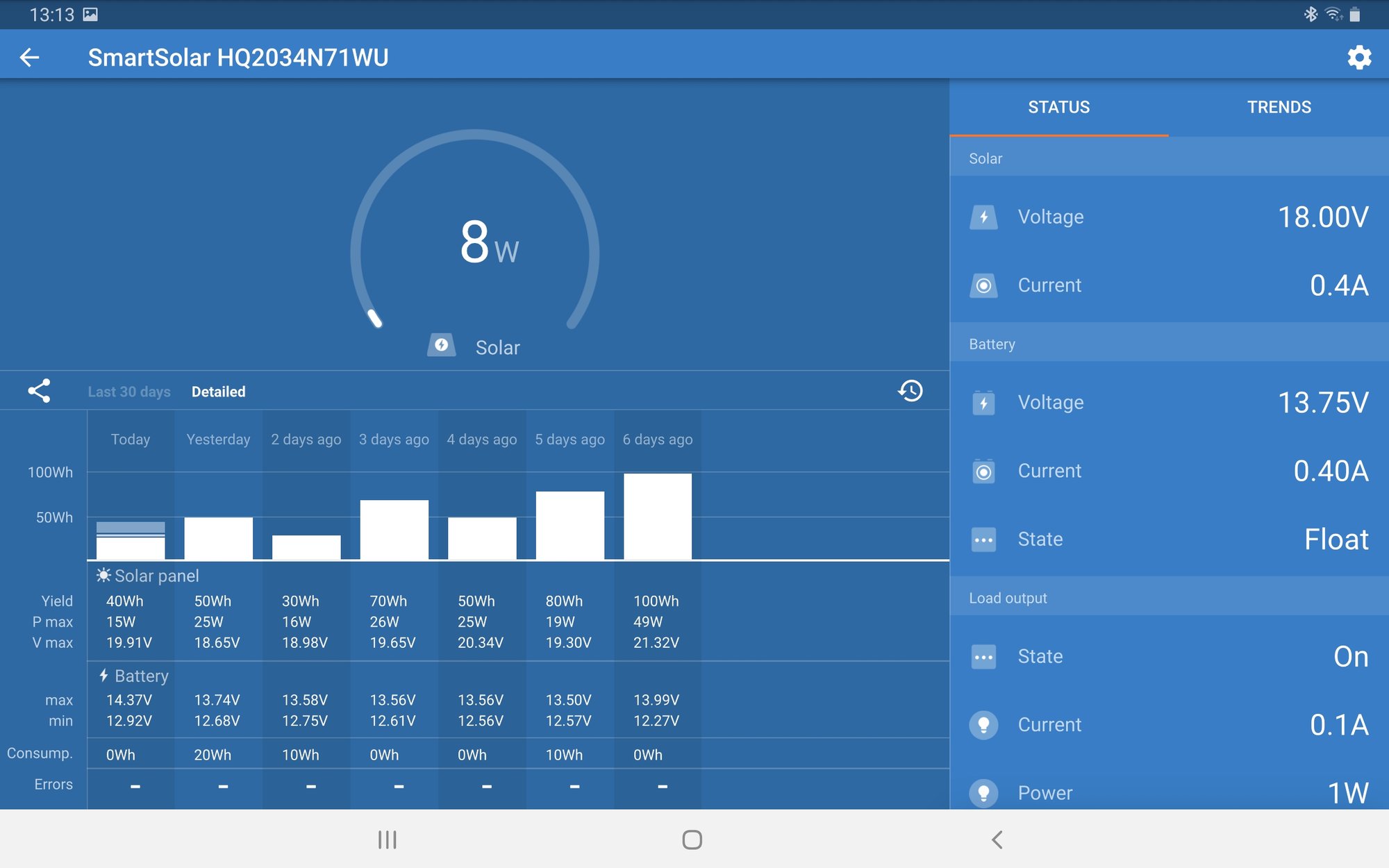Tap the image notification icon
Viewport: 1389px width, 868px height.
90,15
